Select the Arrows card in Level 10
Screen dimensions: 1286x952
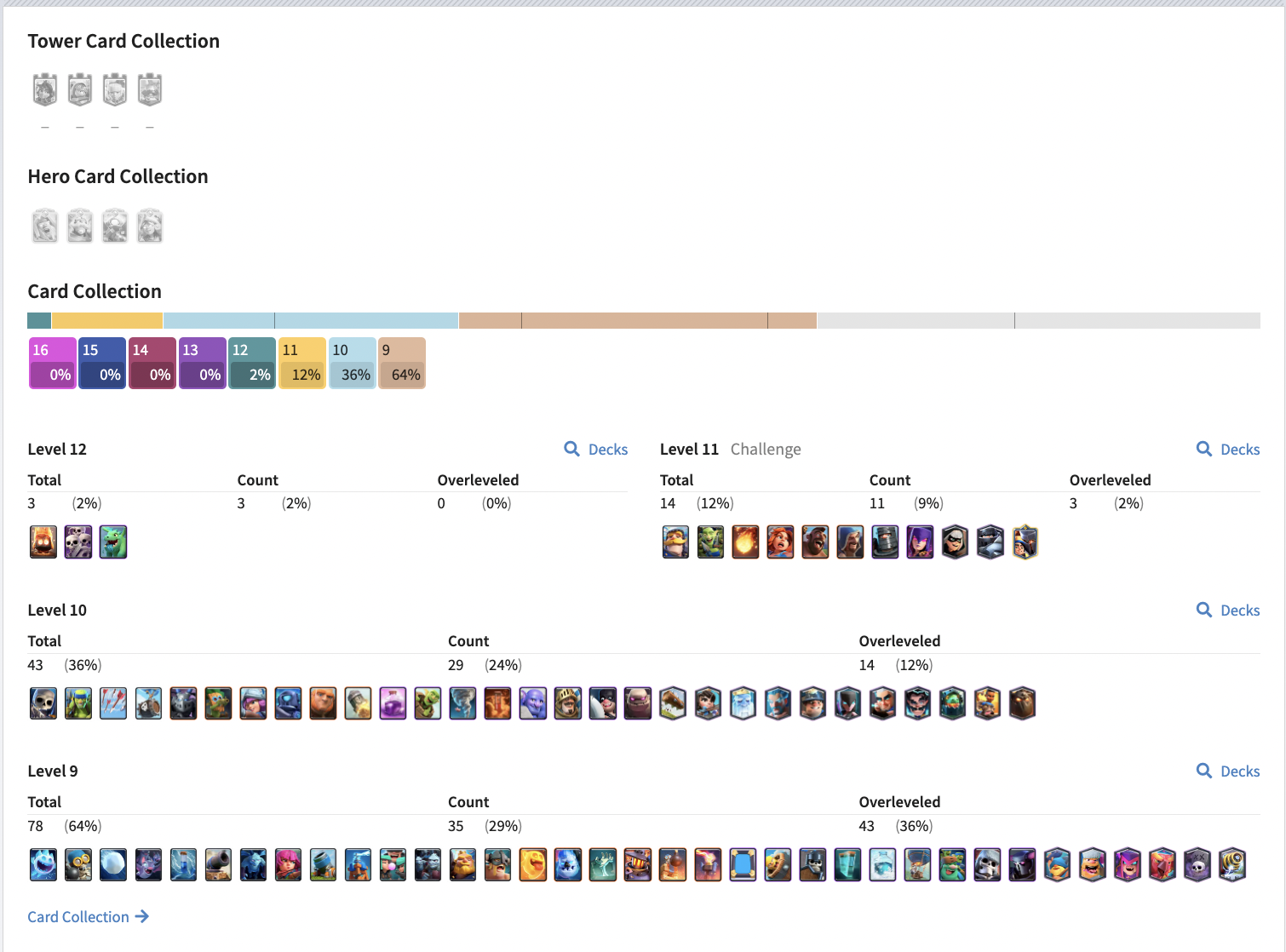[113, 703]
